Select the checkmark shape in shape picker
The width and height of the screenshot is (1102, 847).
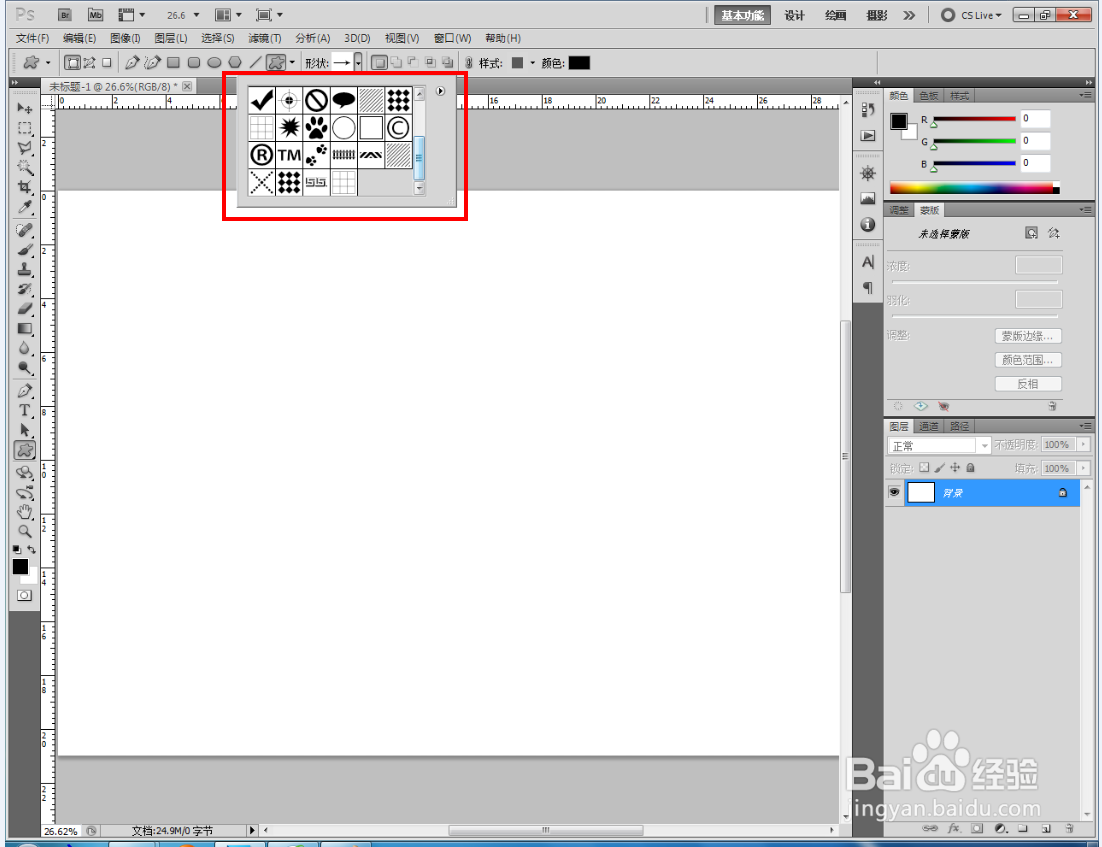(261, 101)
